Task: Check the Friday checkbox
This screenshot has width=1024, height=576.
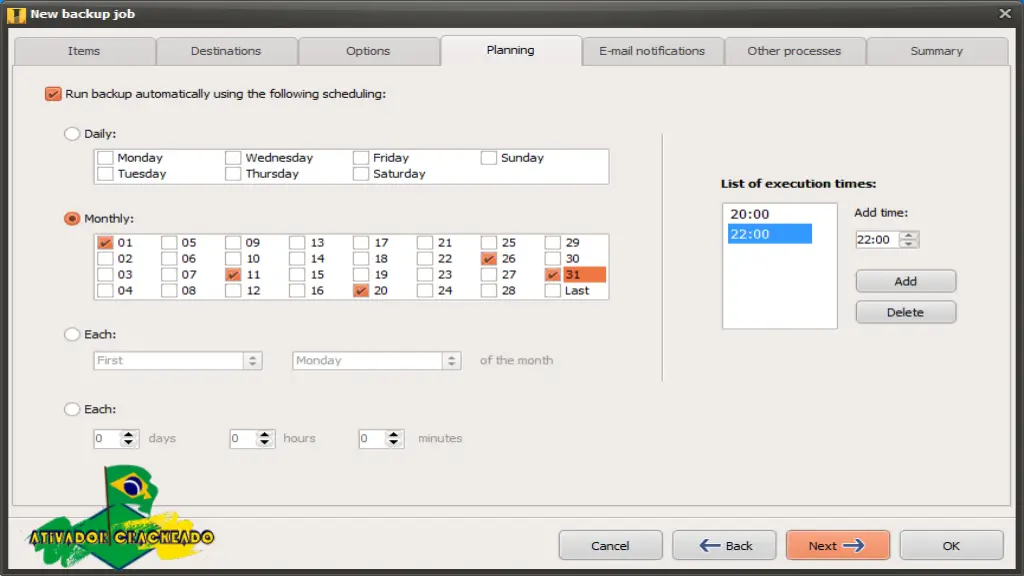Action: pyautogui.click(x=360, y=158)
